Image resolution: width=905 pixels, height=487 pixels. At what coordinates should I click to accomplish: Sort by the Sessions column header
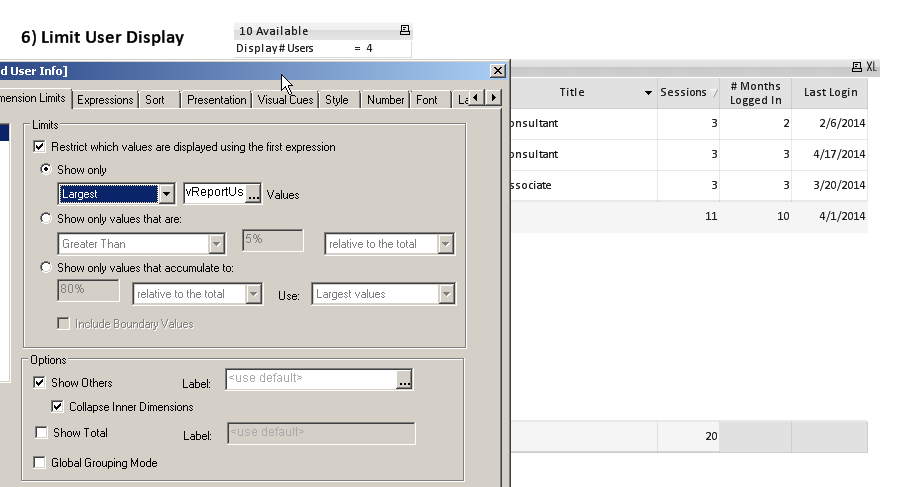coord(683,93)
